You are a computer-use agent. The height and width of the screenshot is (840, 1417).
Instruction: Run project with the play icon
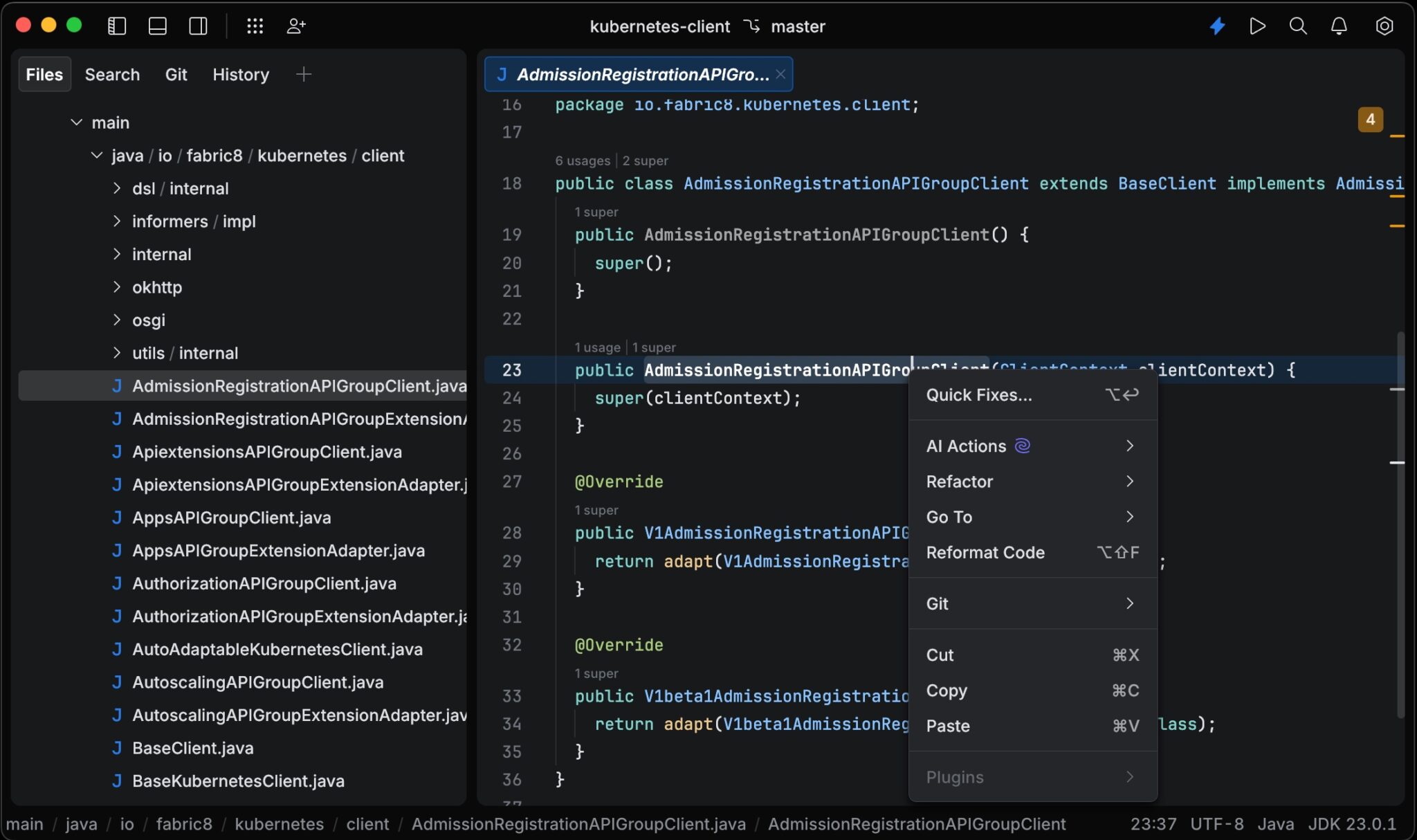click(x=1258, y=26)
